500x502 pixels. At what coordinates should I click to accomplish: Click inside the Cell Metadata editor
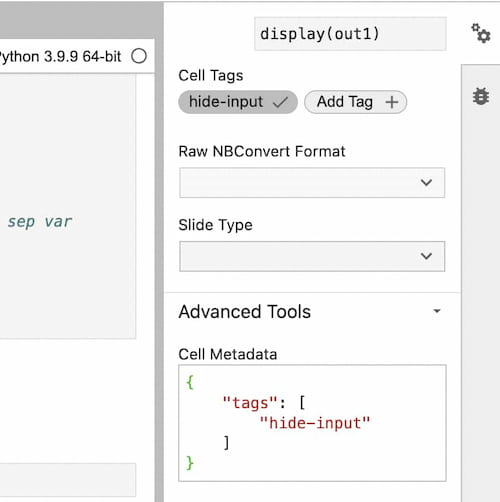[x=312, y=423]
